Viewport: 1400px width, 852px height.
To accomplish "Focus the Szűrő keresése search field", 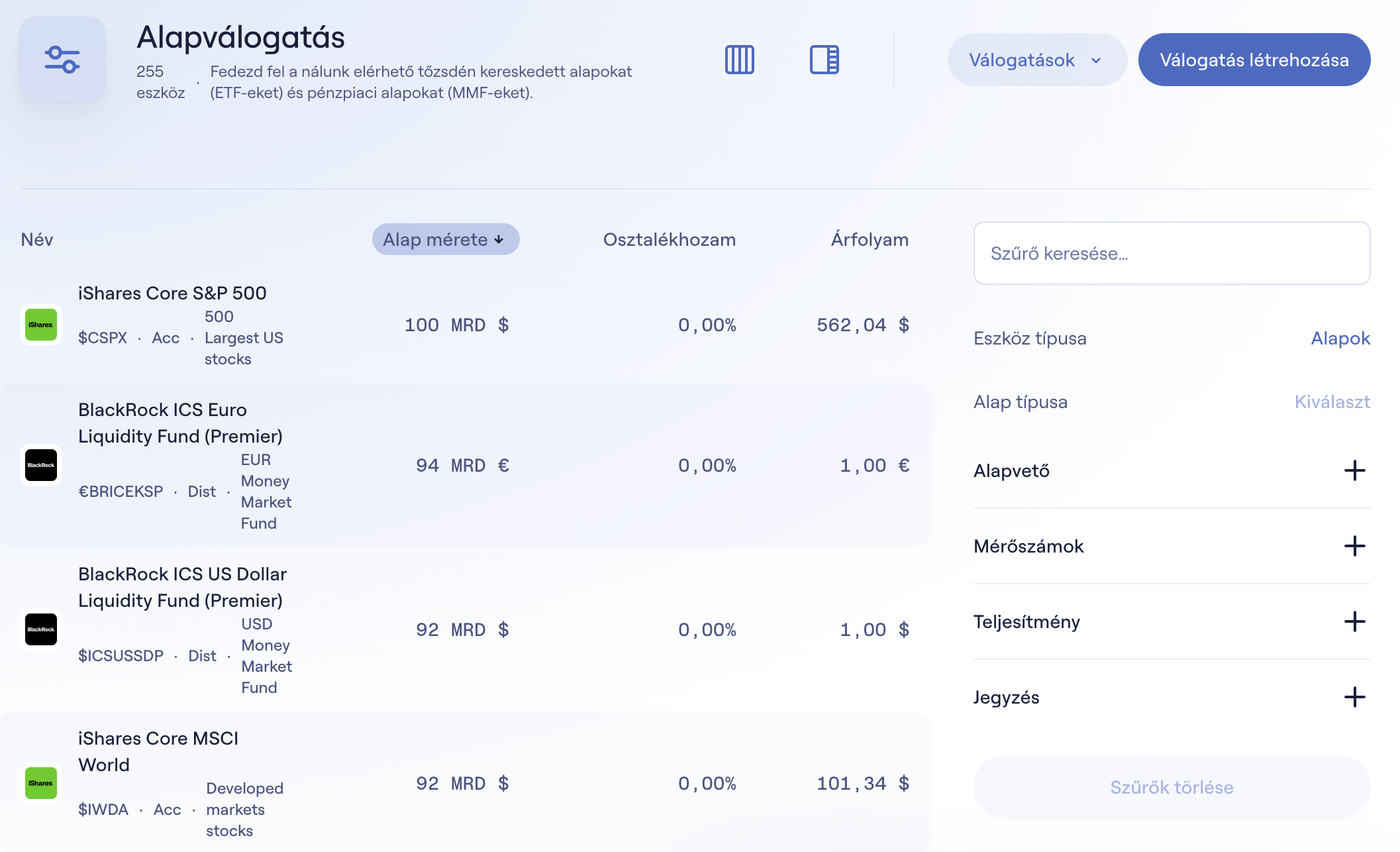I will click(1171, 254).
